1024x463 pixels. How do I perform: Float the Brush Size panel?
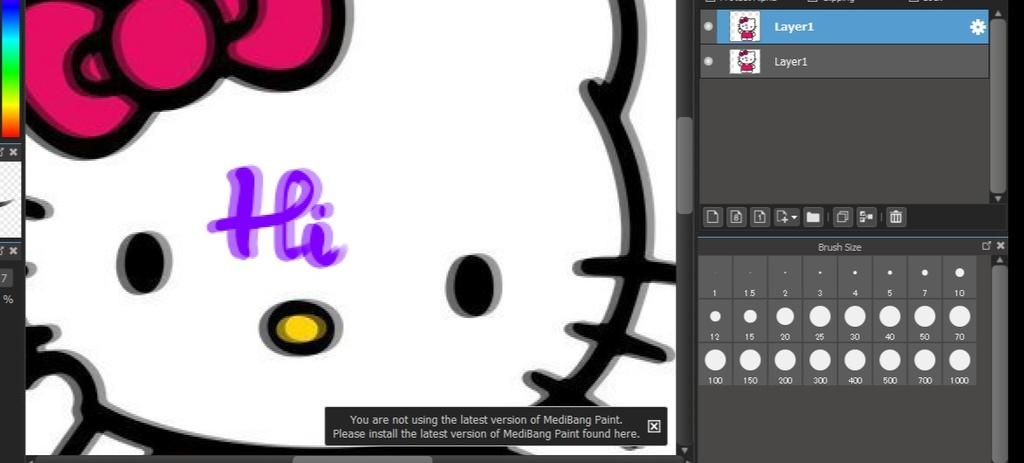tap(986, 246)
